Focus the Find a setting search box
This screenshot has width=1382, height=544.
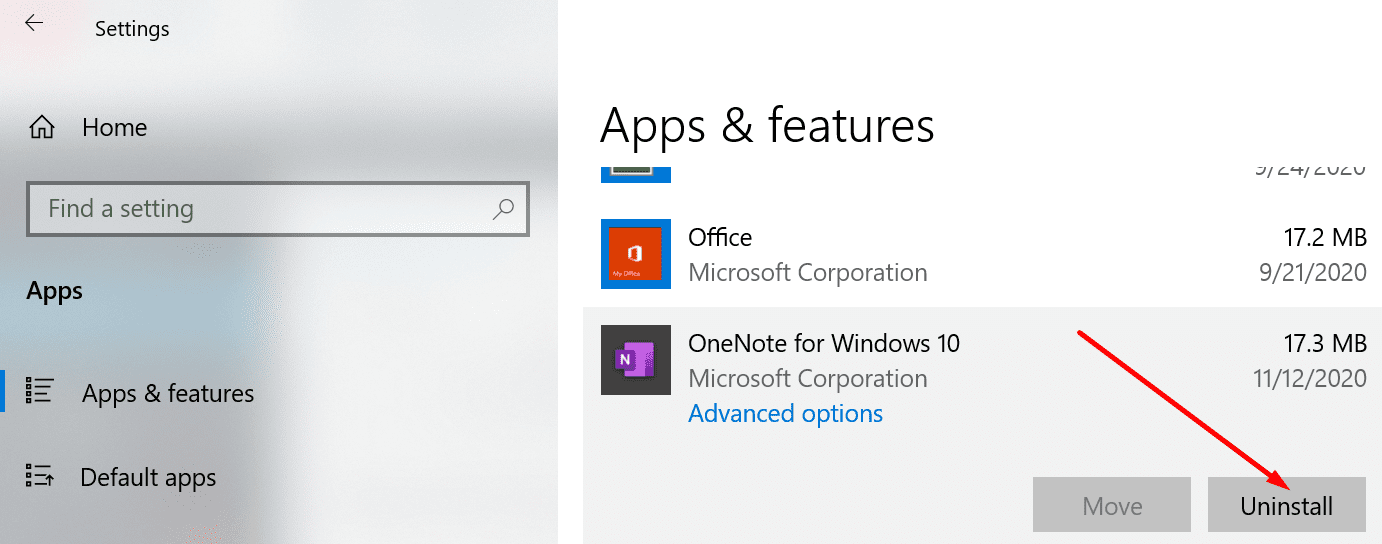point(278,209)
